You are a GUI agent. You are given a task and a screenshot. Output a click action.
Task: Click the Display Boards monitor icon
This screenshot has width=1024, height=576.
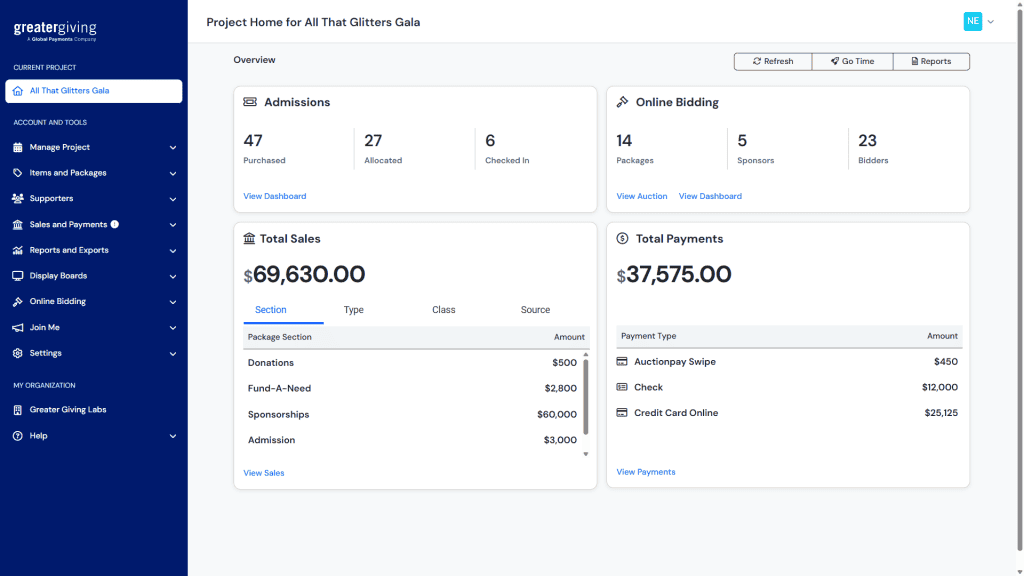18,276
